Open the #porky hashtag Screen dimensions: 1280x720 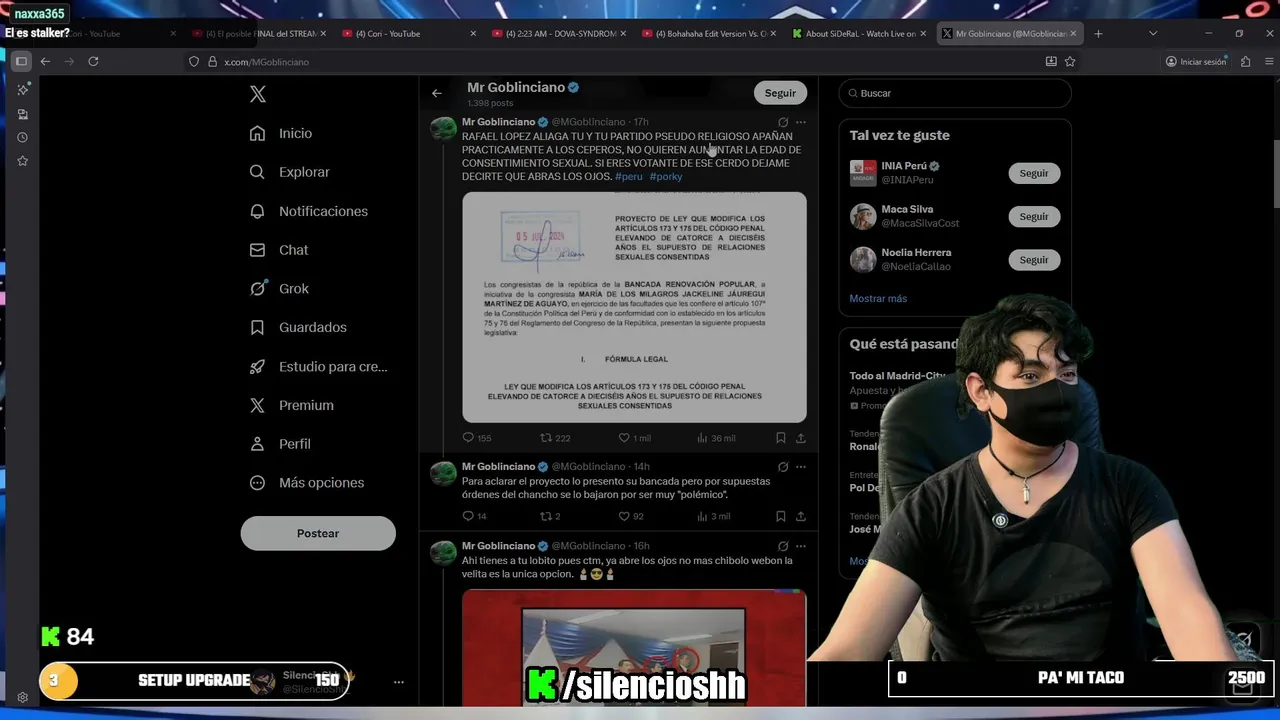pos(666,177)
